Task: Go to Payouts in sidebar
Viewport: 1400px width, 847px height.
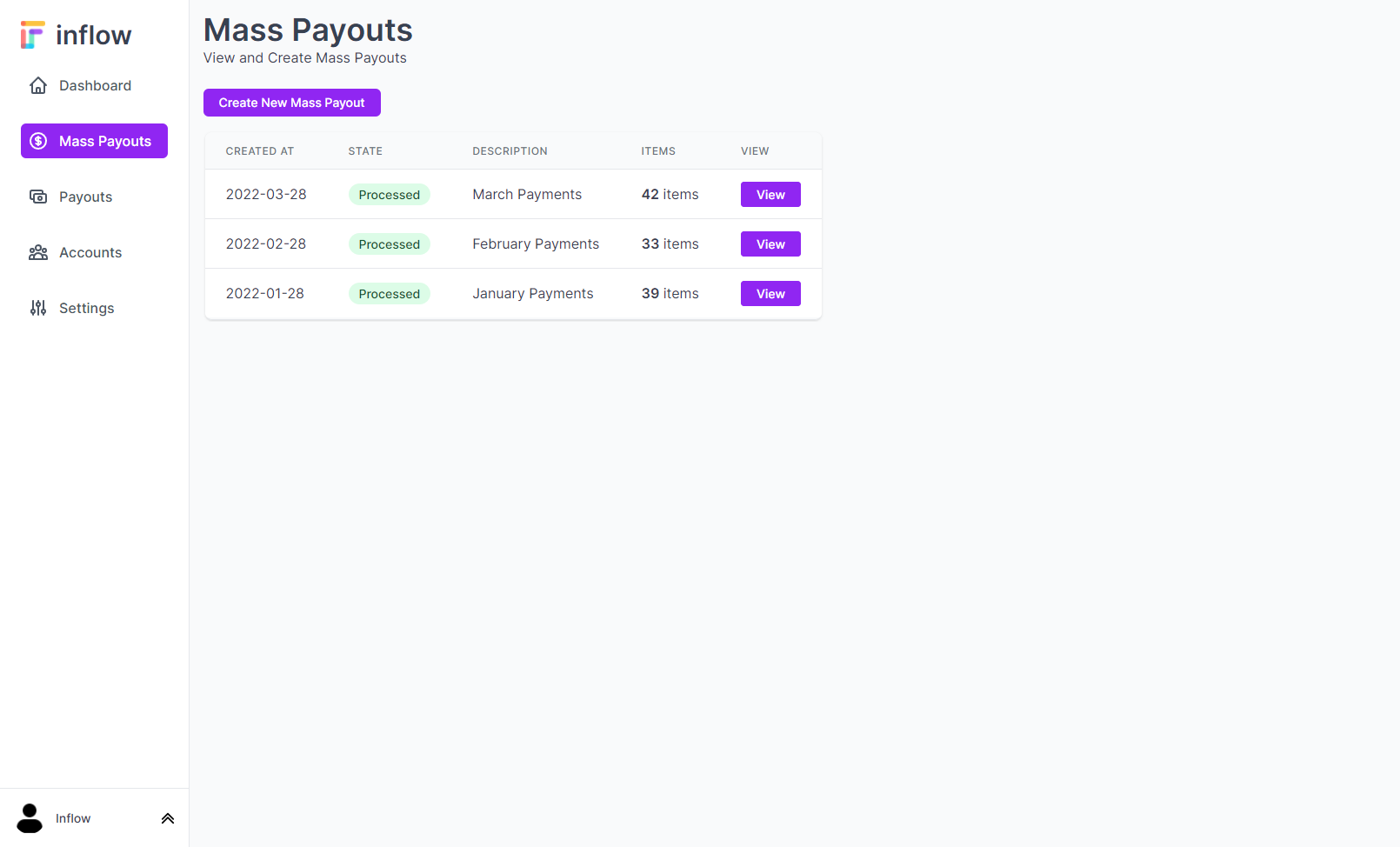Action: pos(85,197)
